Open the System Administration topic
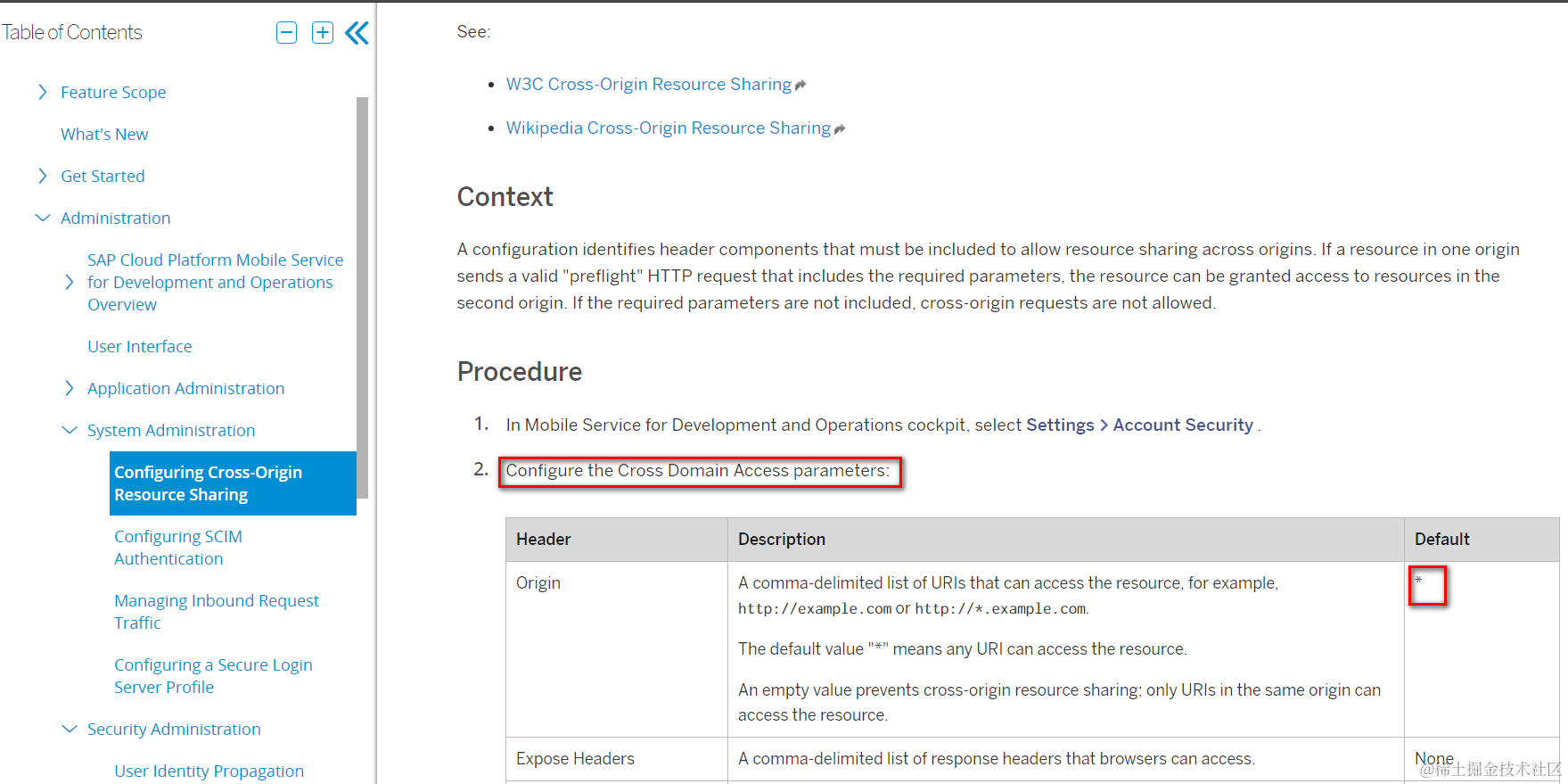The image size is (1568, 784). pos(171,430)
